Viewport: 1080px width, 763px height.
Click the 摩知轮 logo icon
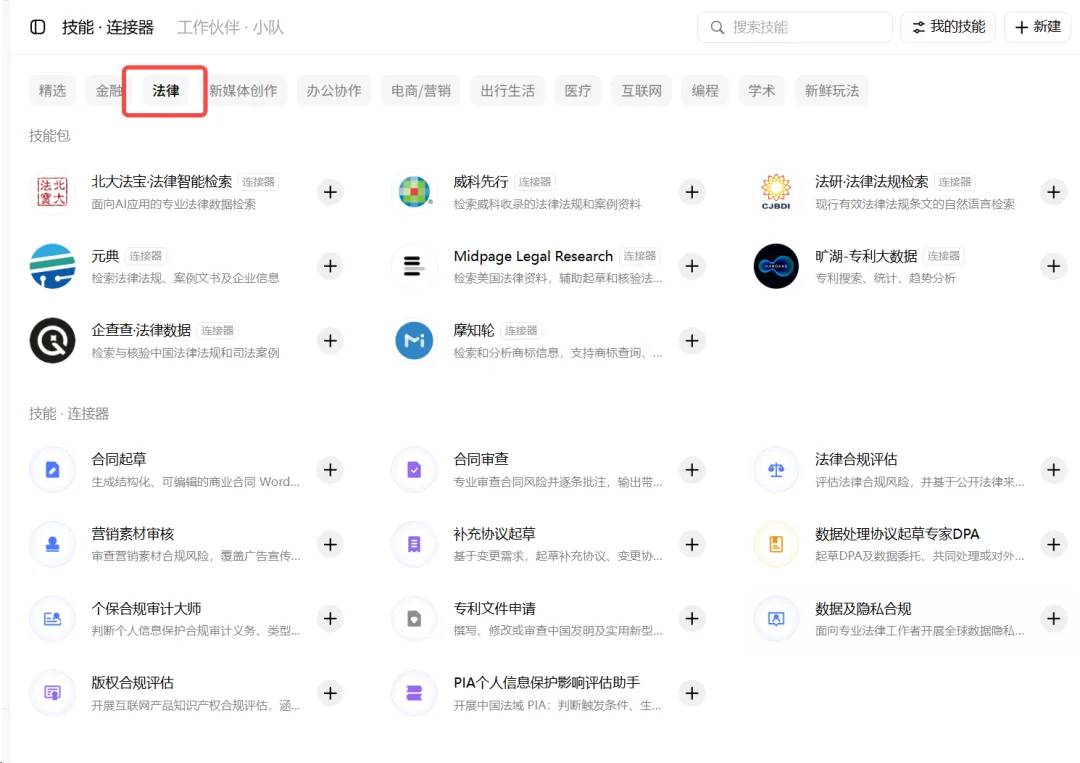click(x=414, y=340)
